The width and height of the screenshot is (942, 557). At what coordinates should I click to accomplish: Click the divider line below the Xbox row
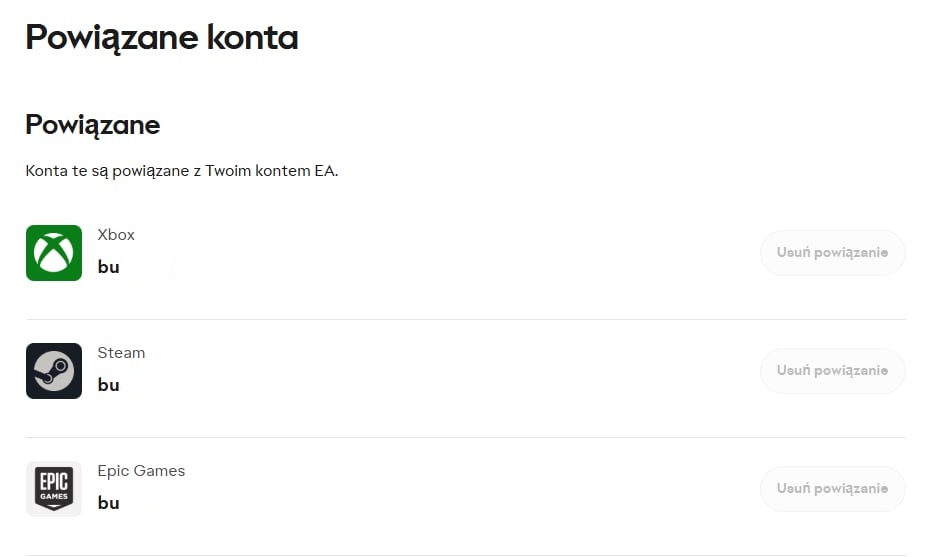click(x=465, y=320)
